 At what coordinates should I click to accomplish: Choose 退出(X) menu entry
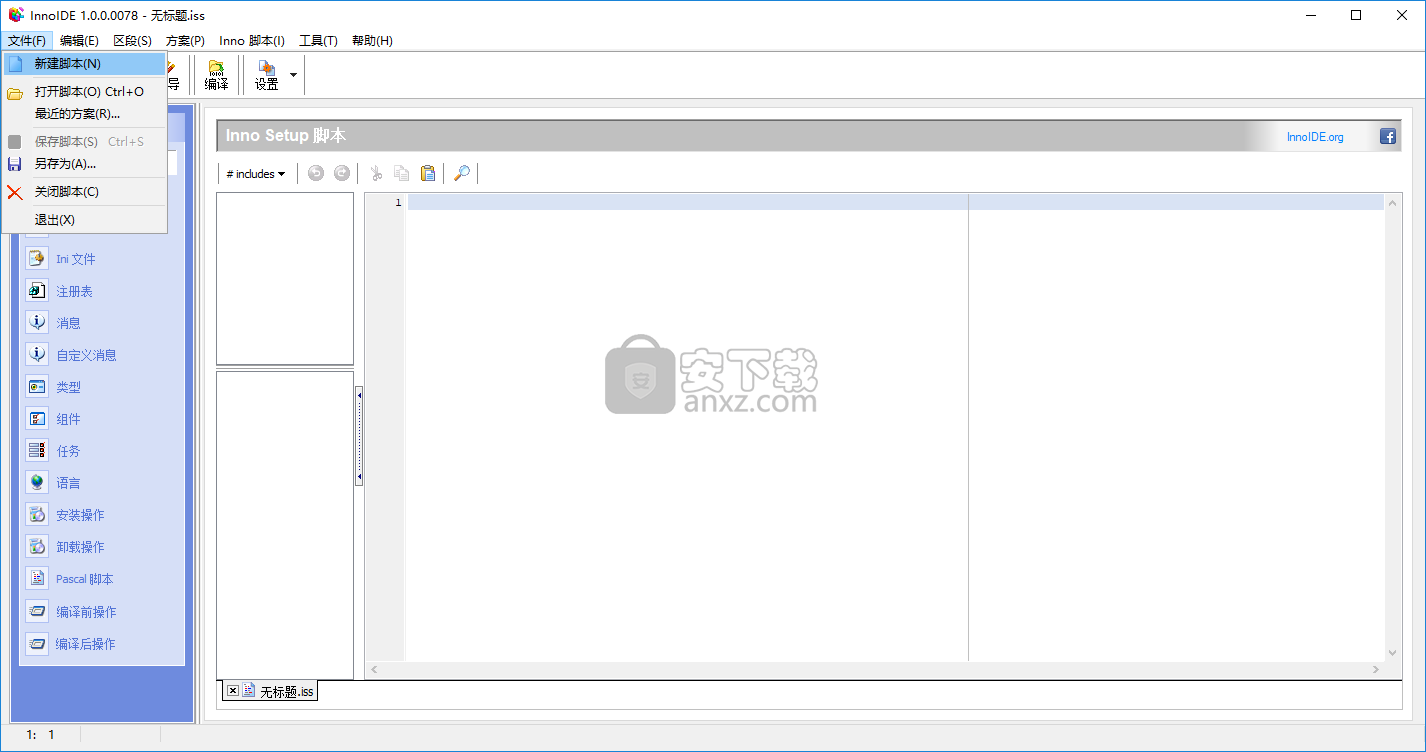(x=85, y=220)
